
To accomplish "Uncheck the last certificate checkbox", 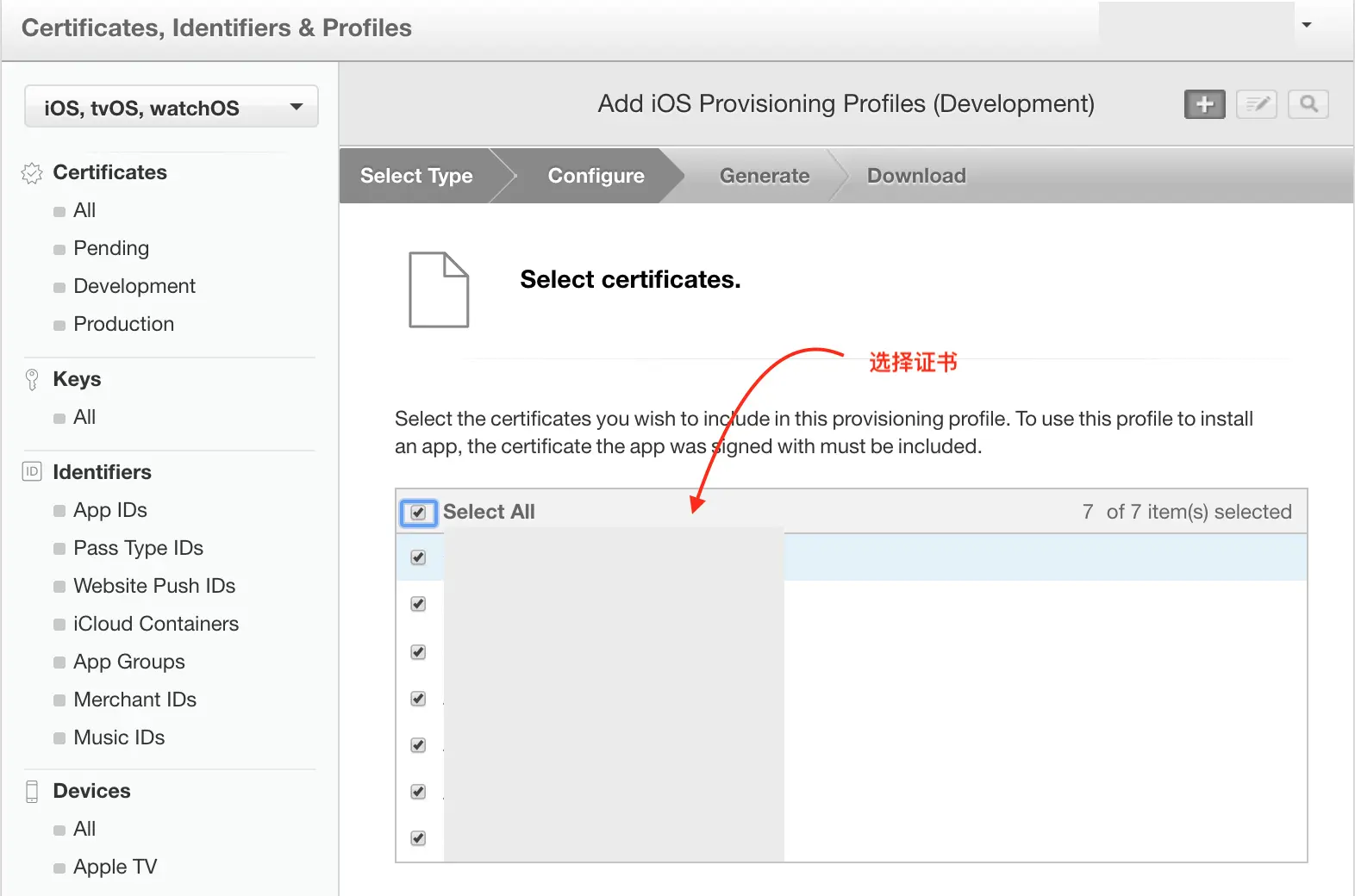I will click(418, 837).
